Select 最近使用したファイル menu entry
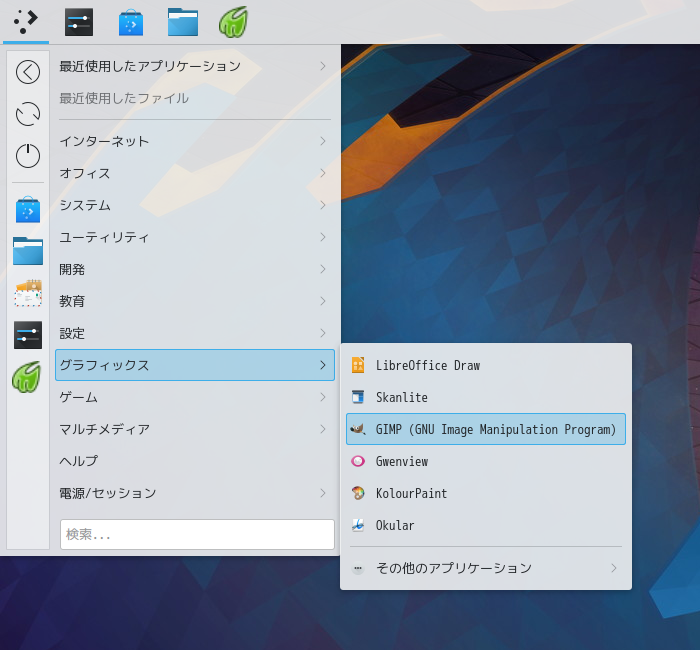This screenshot has height=650, width=700. pos(195,98)
